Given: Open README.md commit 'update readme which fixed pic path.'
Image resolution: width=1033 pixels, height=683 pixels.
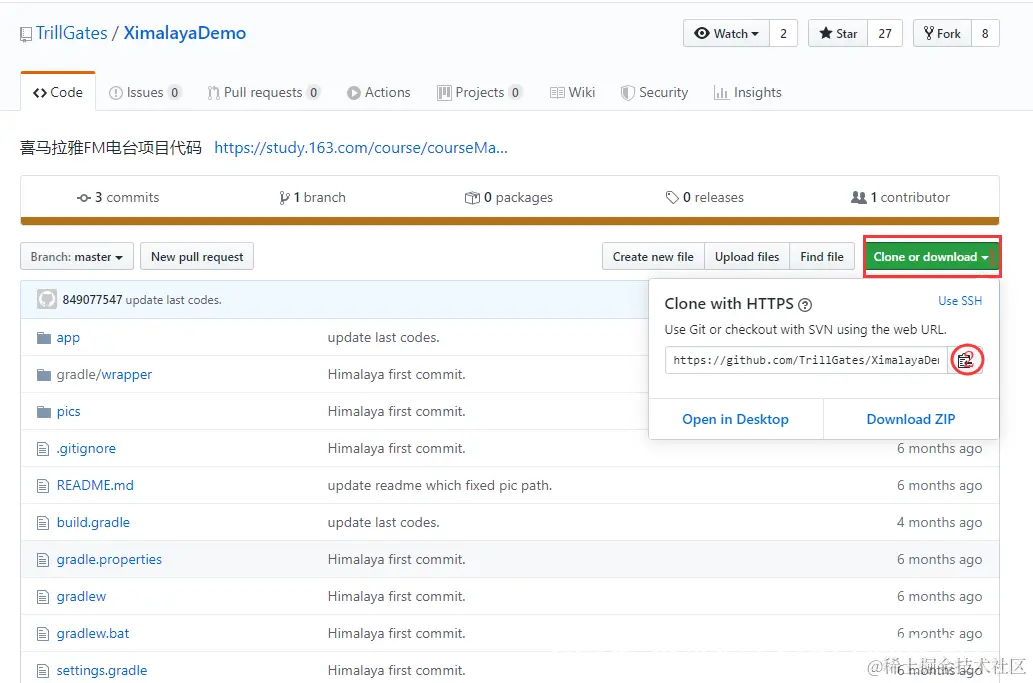Looking at the screenshot, I should click(440, 485).
